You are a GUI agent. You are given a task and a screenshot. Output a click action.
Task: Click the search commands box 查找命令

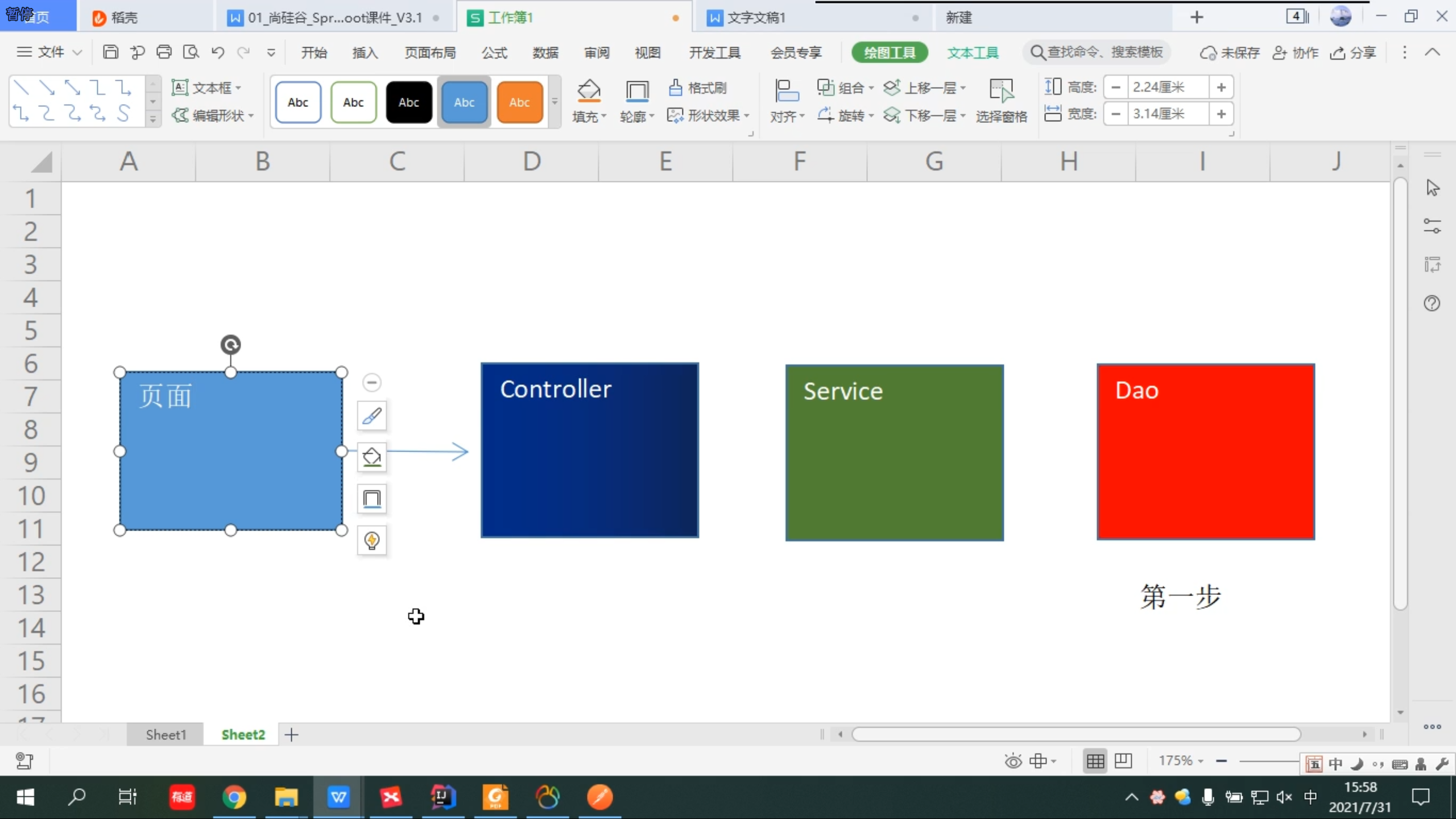click(x=1097, y=52)
